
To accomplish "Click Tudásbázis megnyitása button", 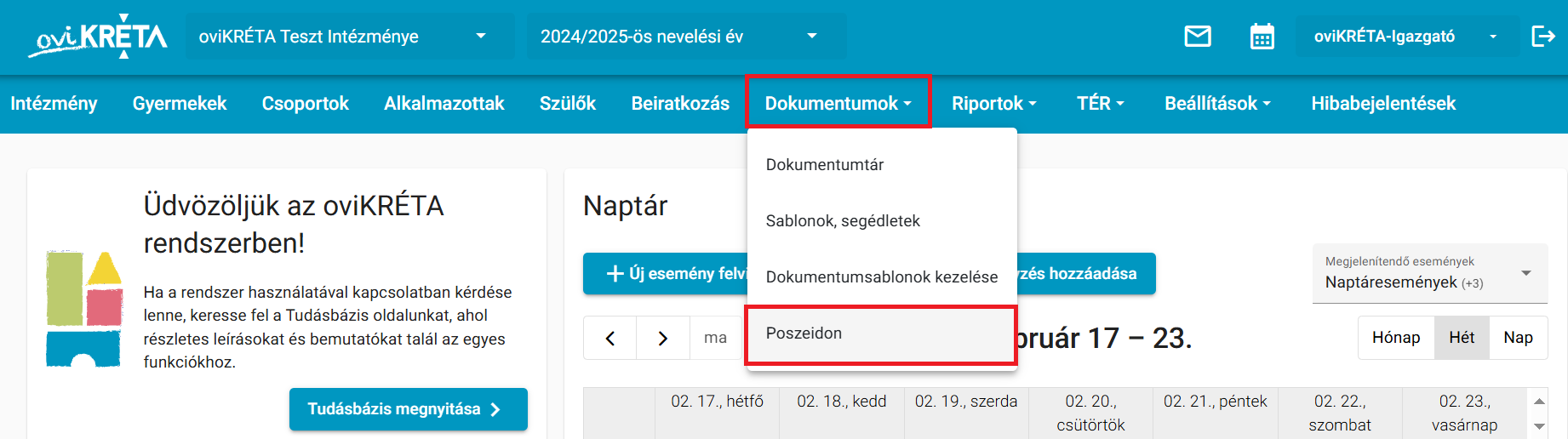I will coord(409,409).
